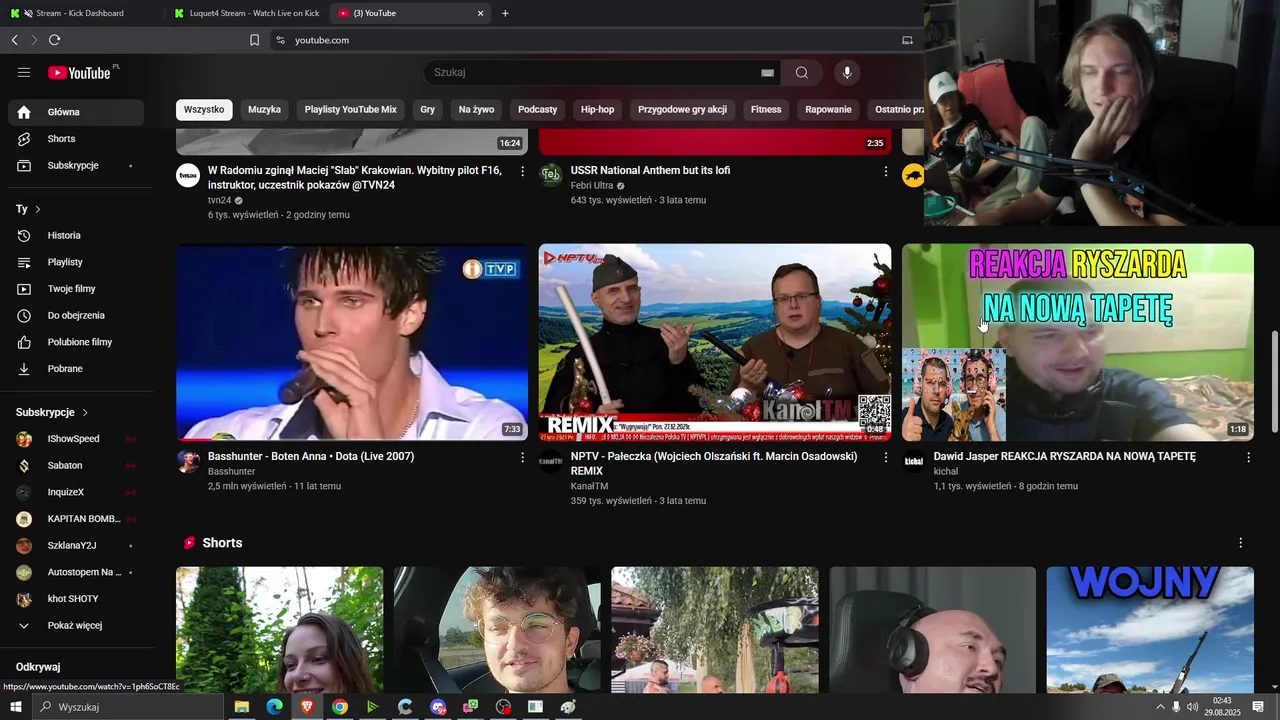Click the Szukaj search field
This screenshot has width=1280, height=720.
pyautogui.click(x=595, y=72)
